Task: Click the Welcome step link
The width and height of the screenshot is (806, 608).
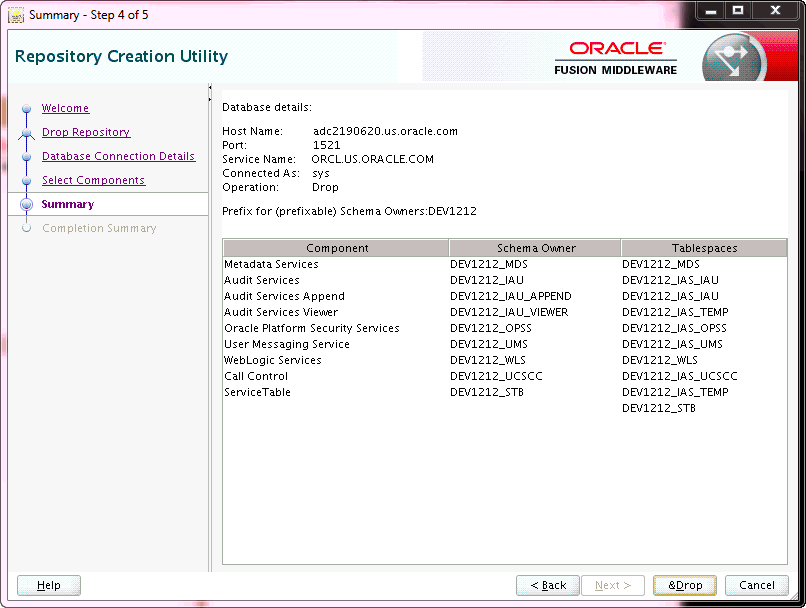Action: click(x=65, y=108)
